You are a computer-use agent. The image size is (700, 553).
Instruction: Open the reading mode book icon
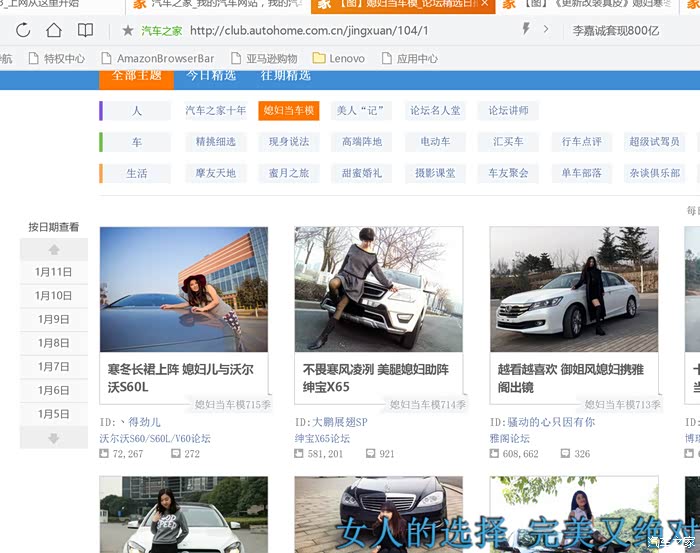pyautogui.click(x=86, y=30)
